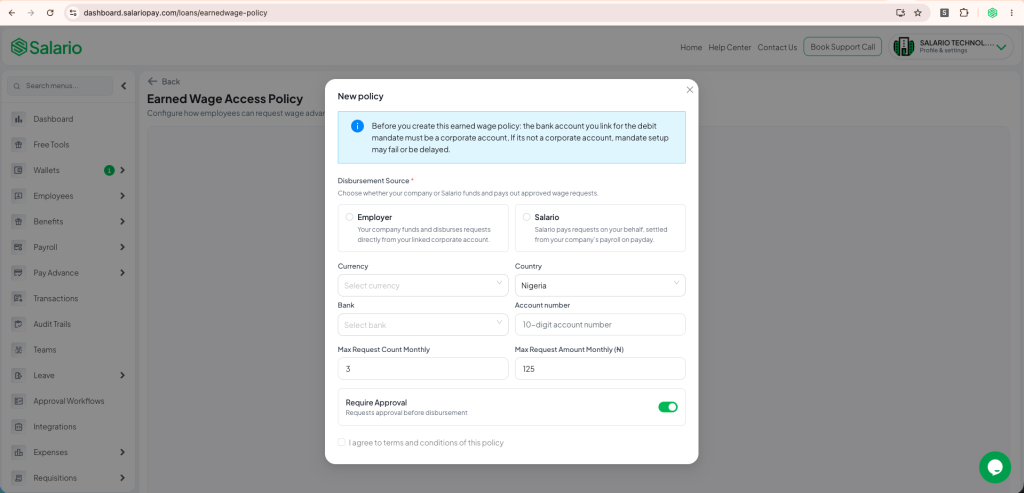Close the New policy dialog
This screenshot has height=493, width=1024.
click(x=690, y=90)
